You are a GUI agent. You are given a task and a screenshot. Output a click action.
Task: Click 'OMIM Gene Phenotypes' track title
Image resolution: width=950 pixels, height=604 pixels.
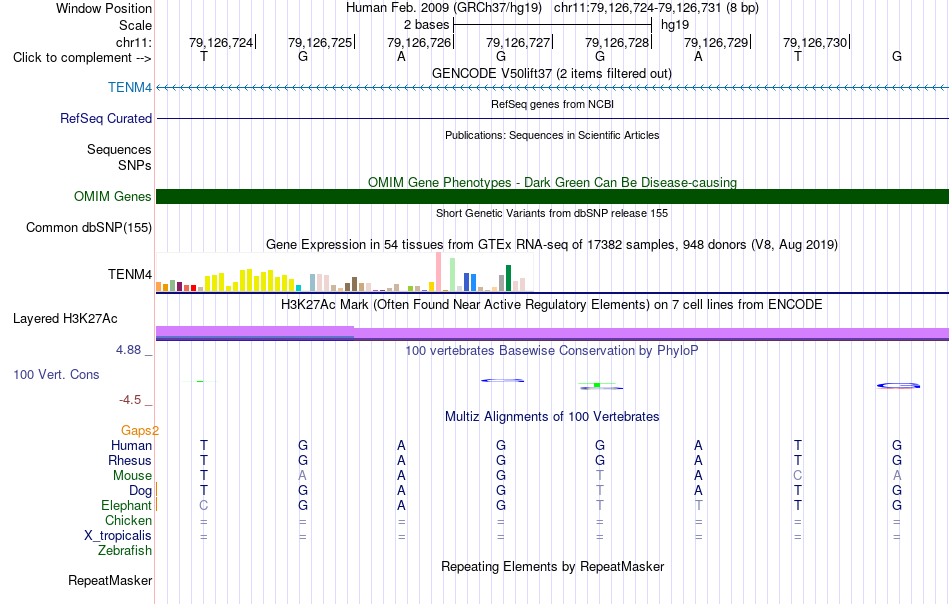(552, 182)
